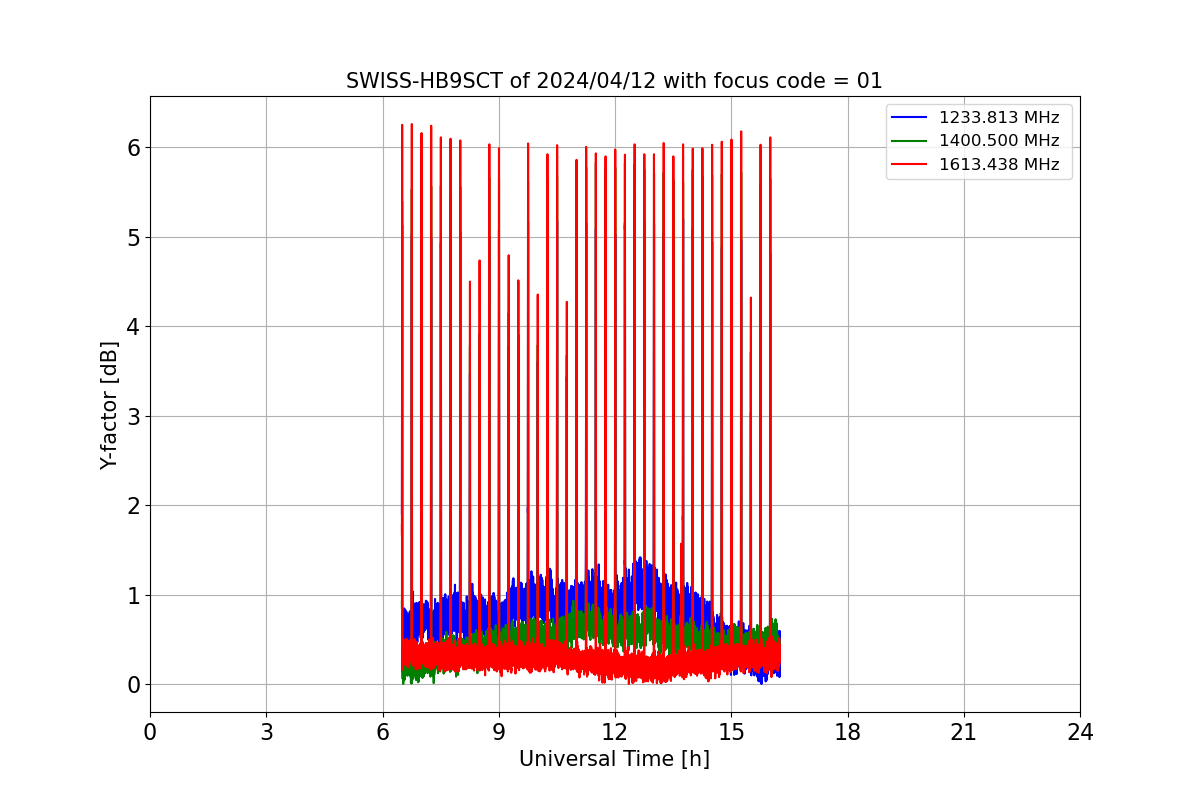
Task: Click y-axis tick label 4
Action: point(134,327)
